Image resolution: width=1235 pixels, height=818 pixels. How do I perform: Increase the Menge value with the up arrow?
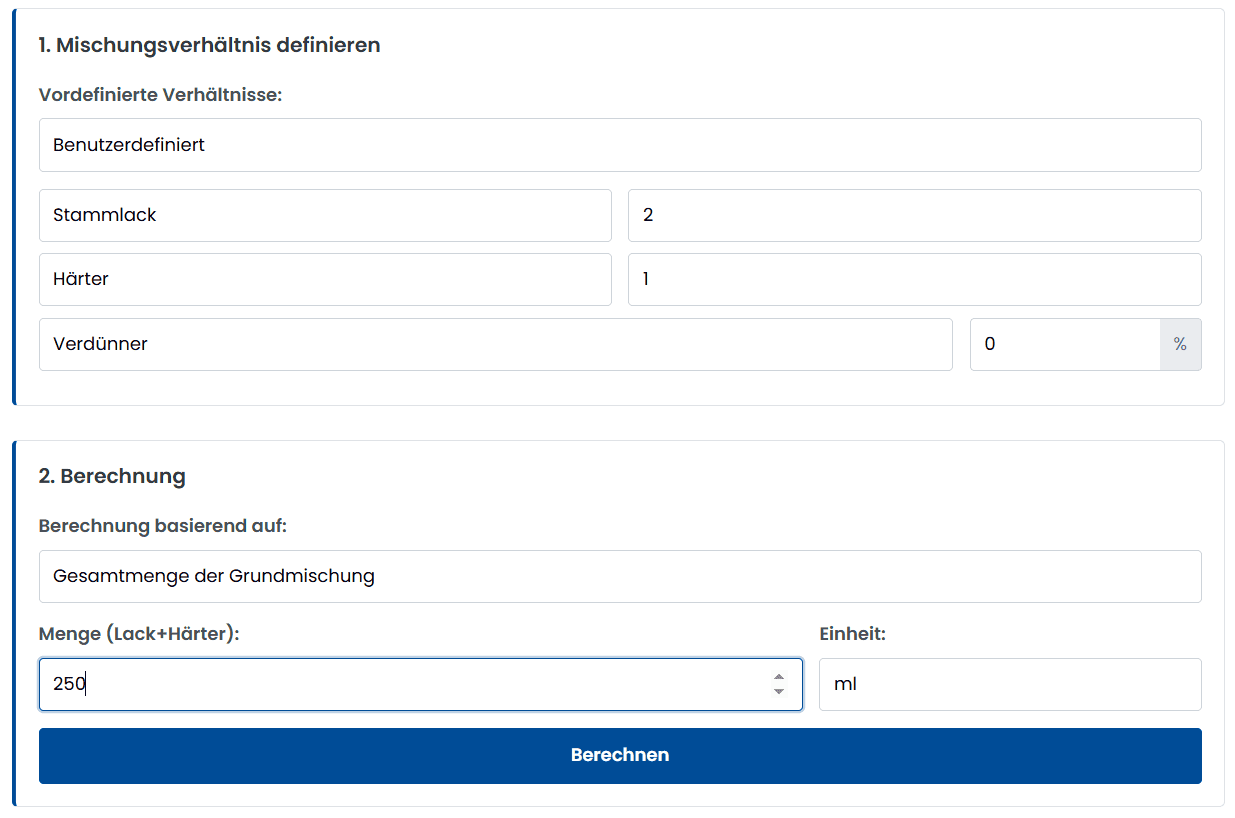779,677
